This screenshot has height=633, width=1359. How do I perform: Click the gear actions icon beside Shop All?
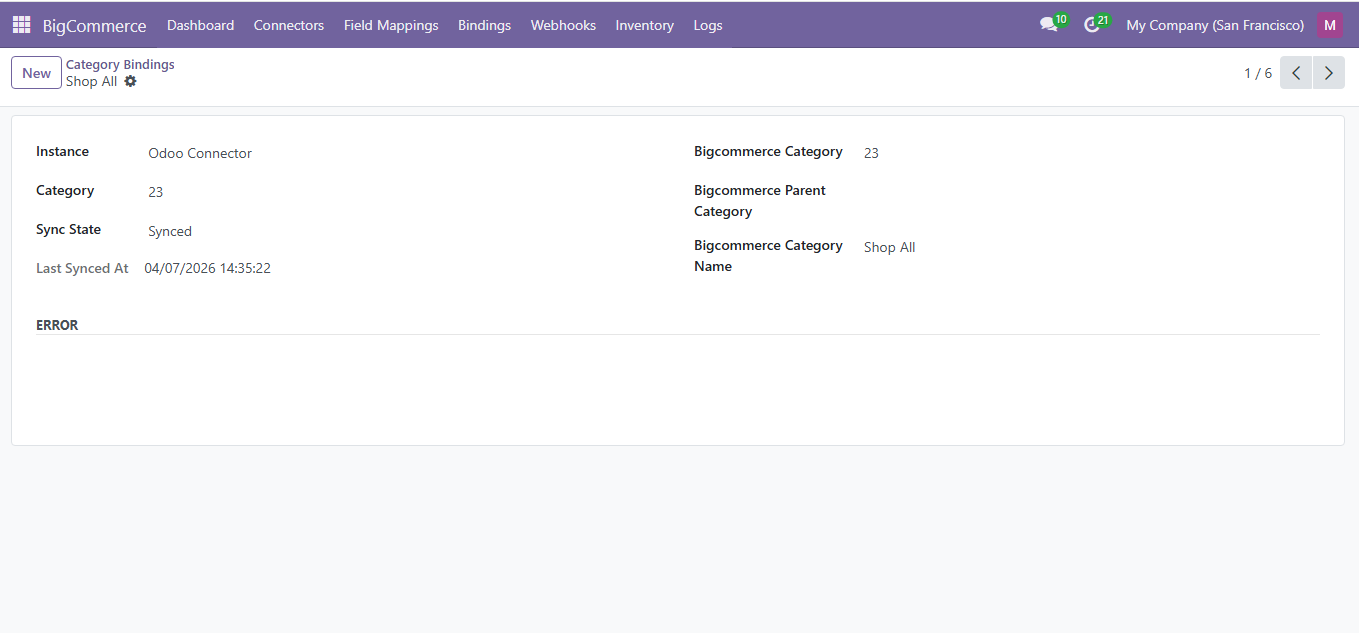(x=130, y=82)
